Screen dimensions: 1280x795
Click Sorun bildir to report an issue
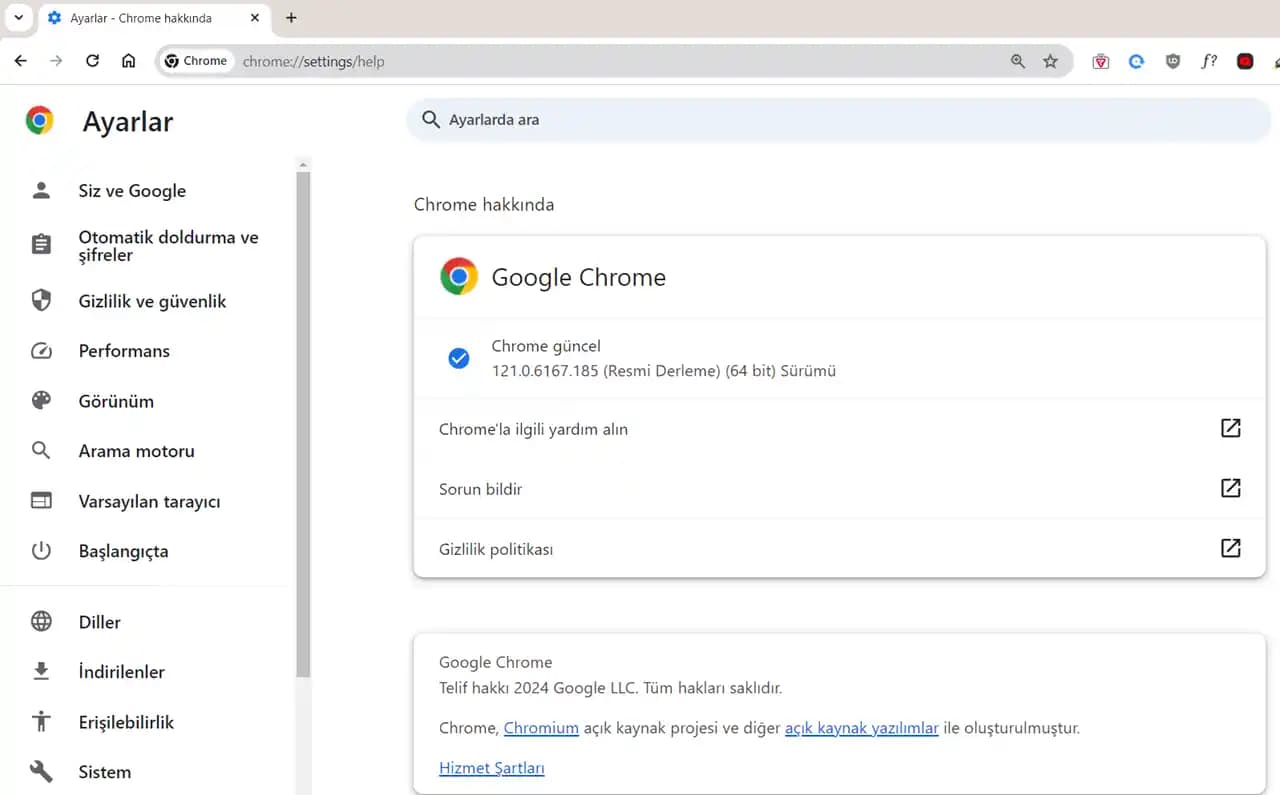click(x=480, y=489)
